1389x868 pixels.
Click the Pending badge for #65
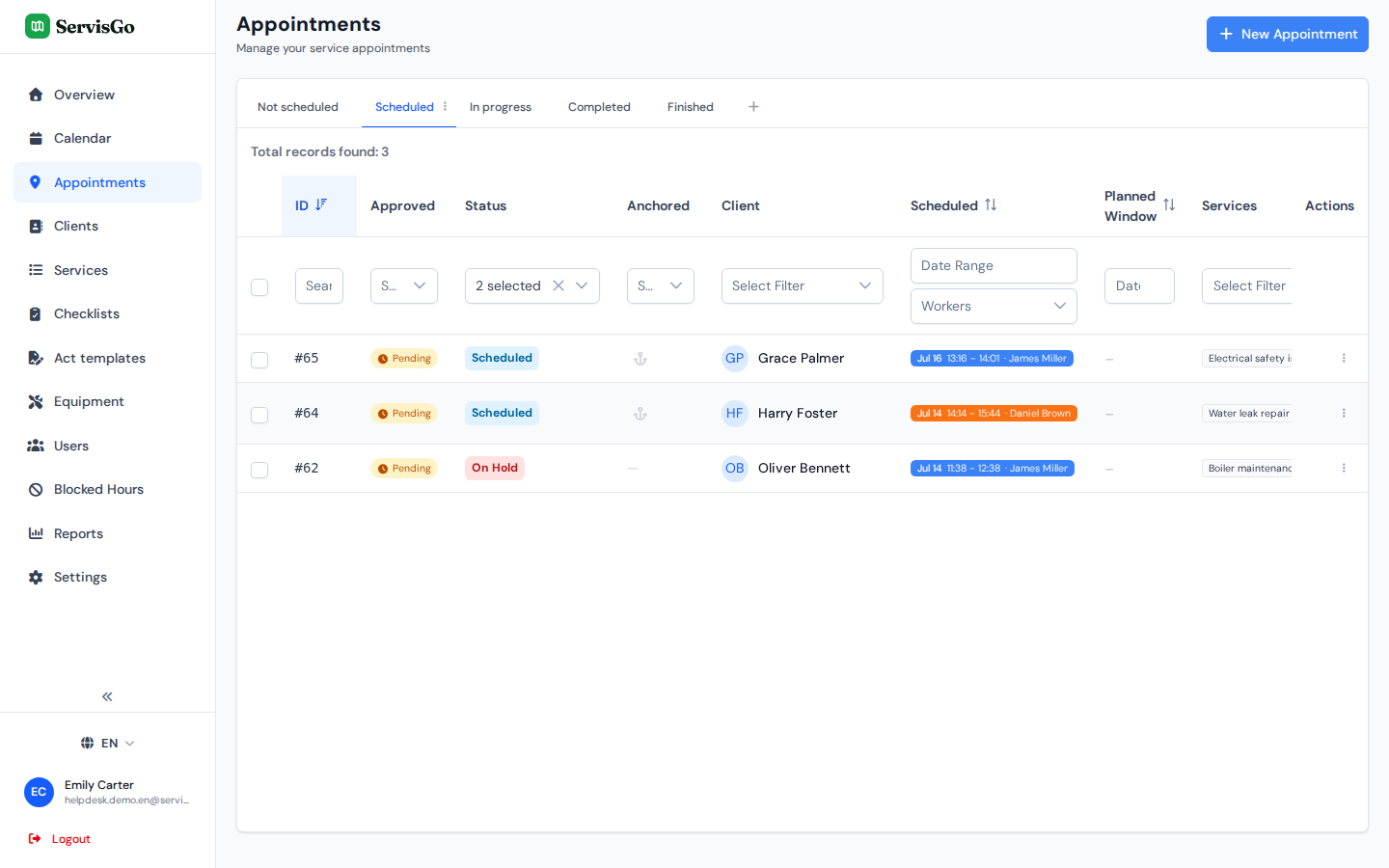tap(404, 359)
